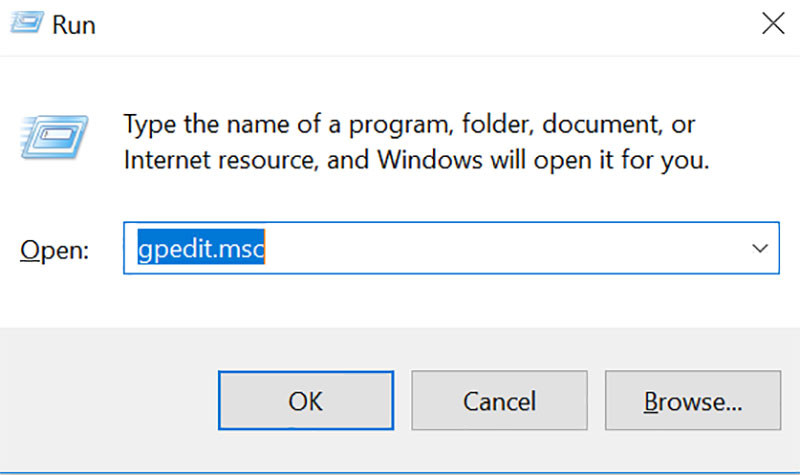This screenshot has height=475, width=800.
Task: Click the highlighted gpedit.msc text
Action: pyautogui.click(x=201, y=247)
